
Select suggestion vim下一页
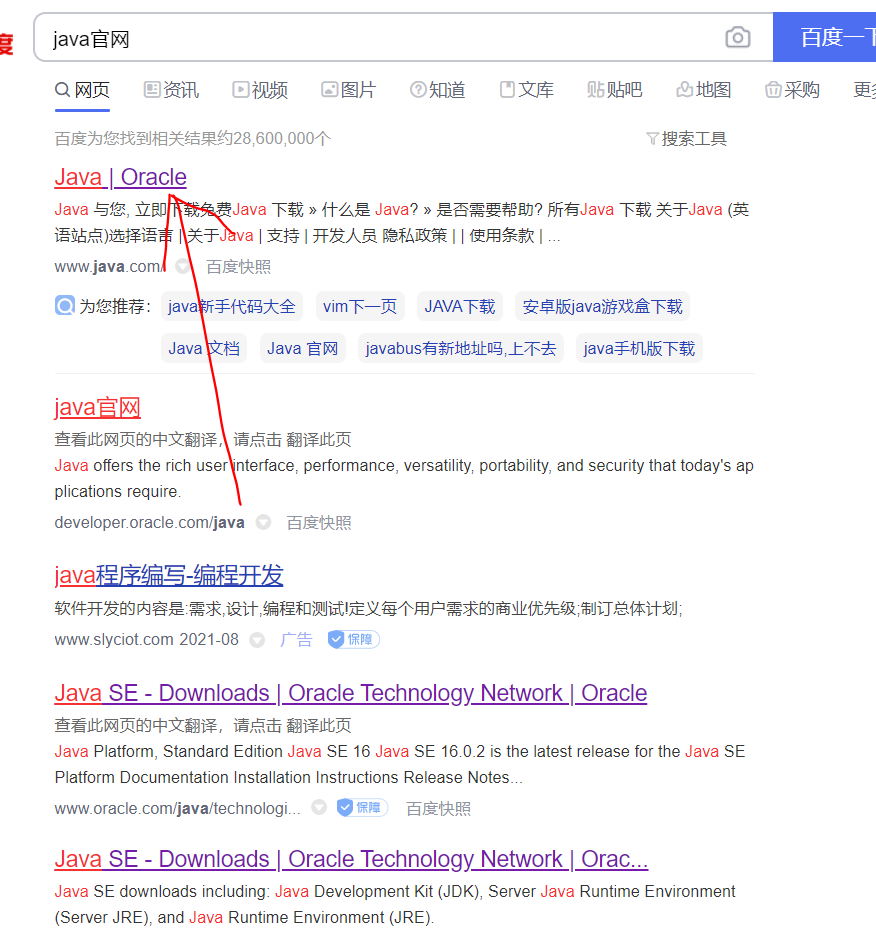[360, 306]
